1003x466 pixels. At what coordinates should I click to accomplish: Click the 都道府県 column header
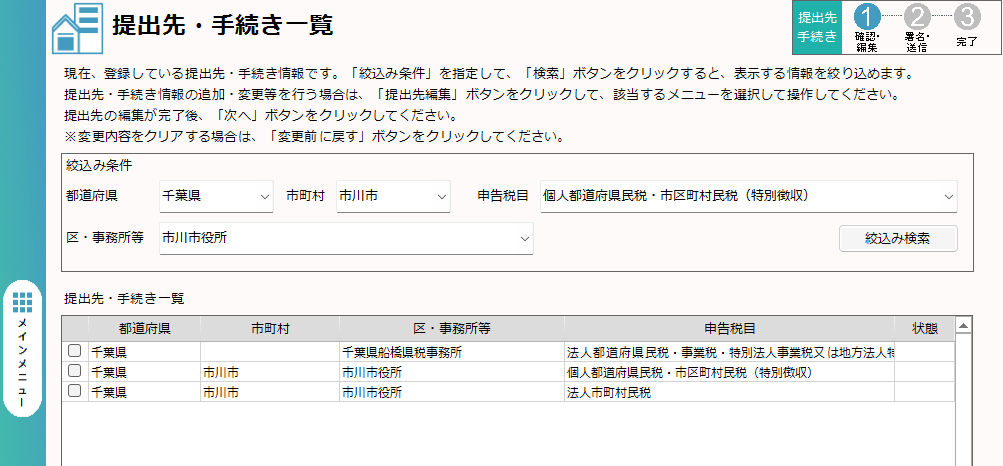144,329
